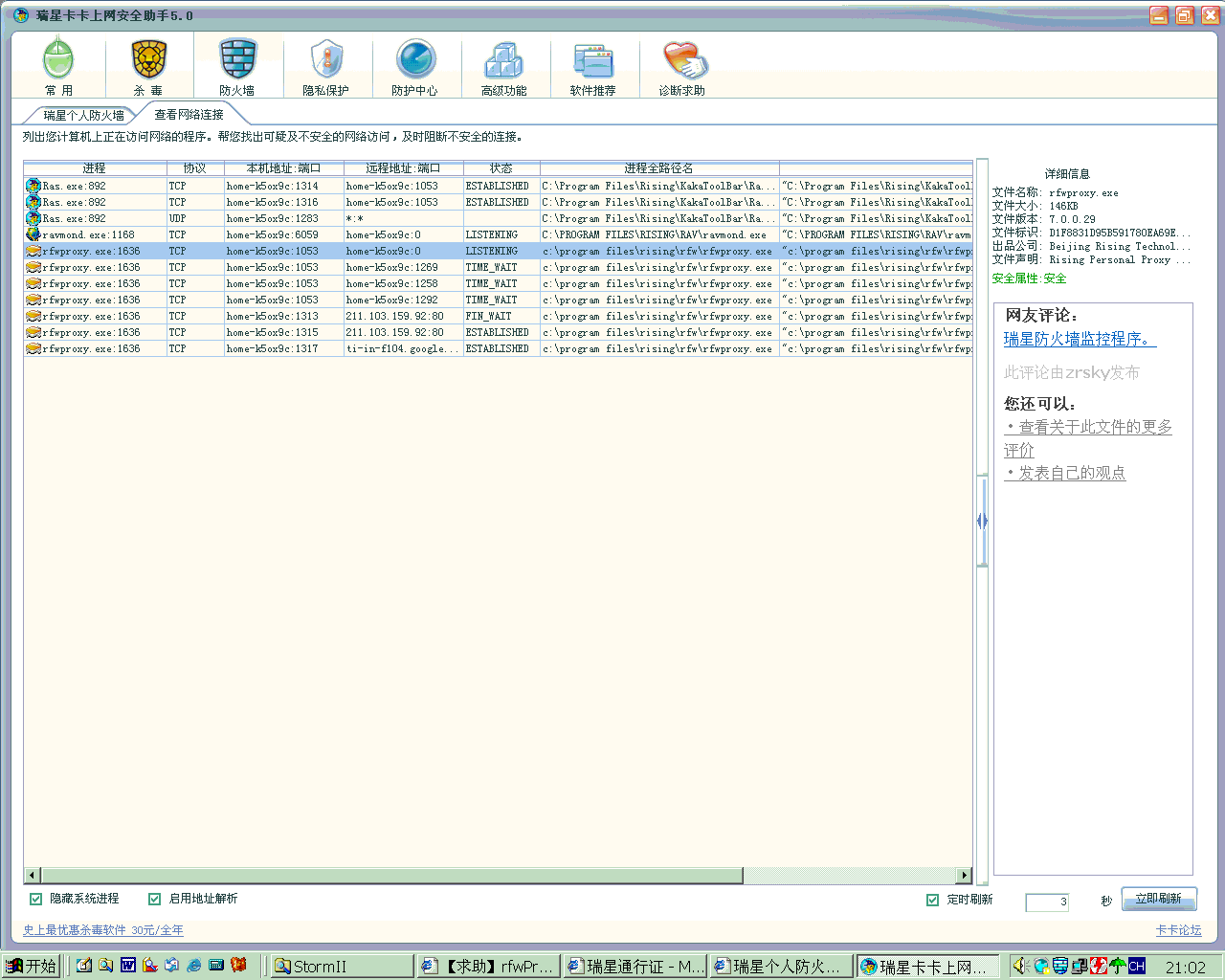Click the horizontal scrollbar right arrow

coord(965,875)
